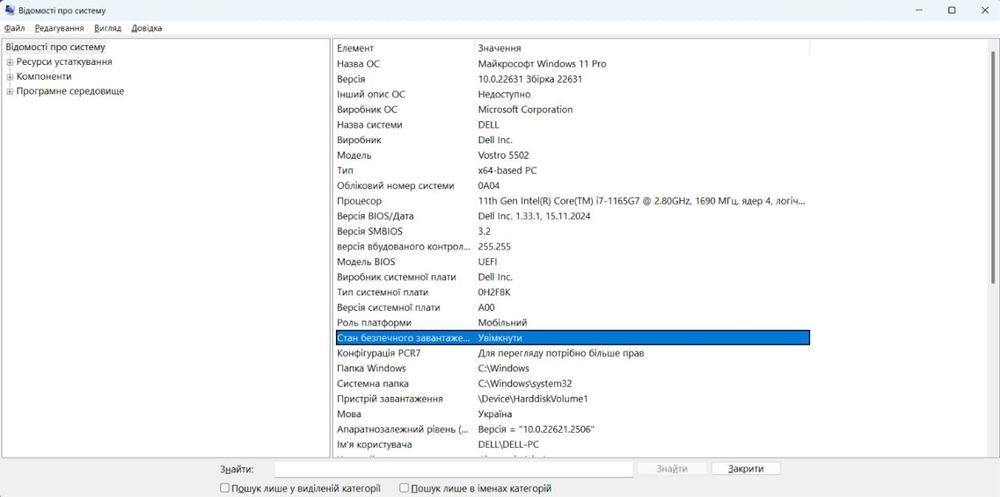Click the Закрити button
This screenshot has width=1000, height=497.
pos(746,469)
